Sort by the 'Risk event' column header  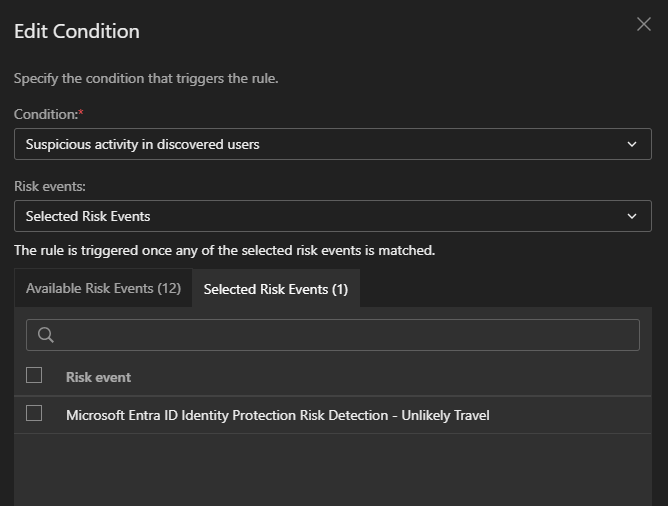click(98, 377)
